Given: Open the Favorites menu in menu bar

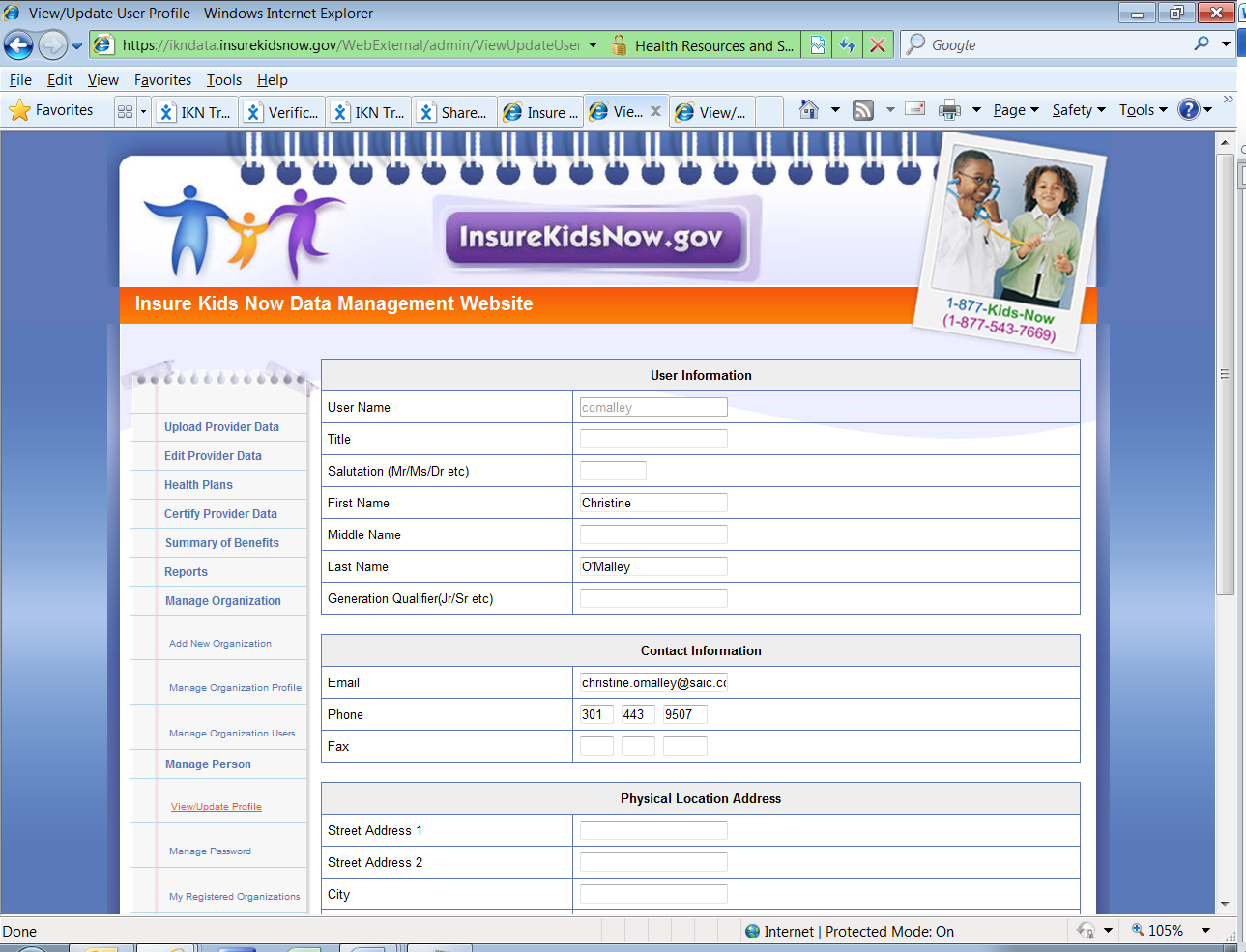Looking at the screenshot, I should (162, 80).
